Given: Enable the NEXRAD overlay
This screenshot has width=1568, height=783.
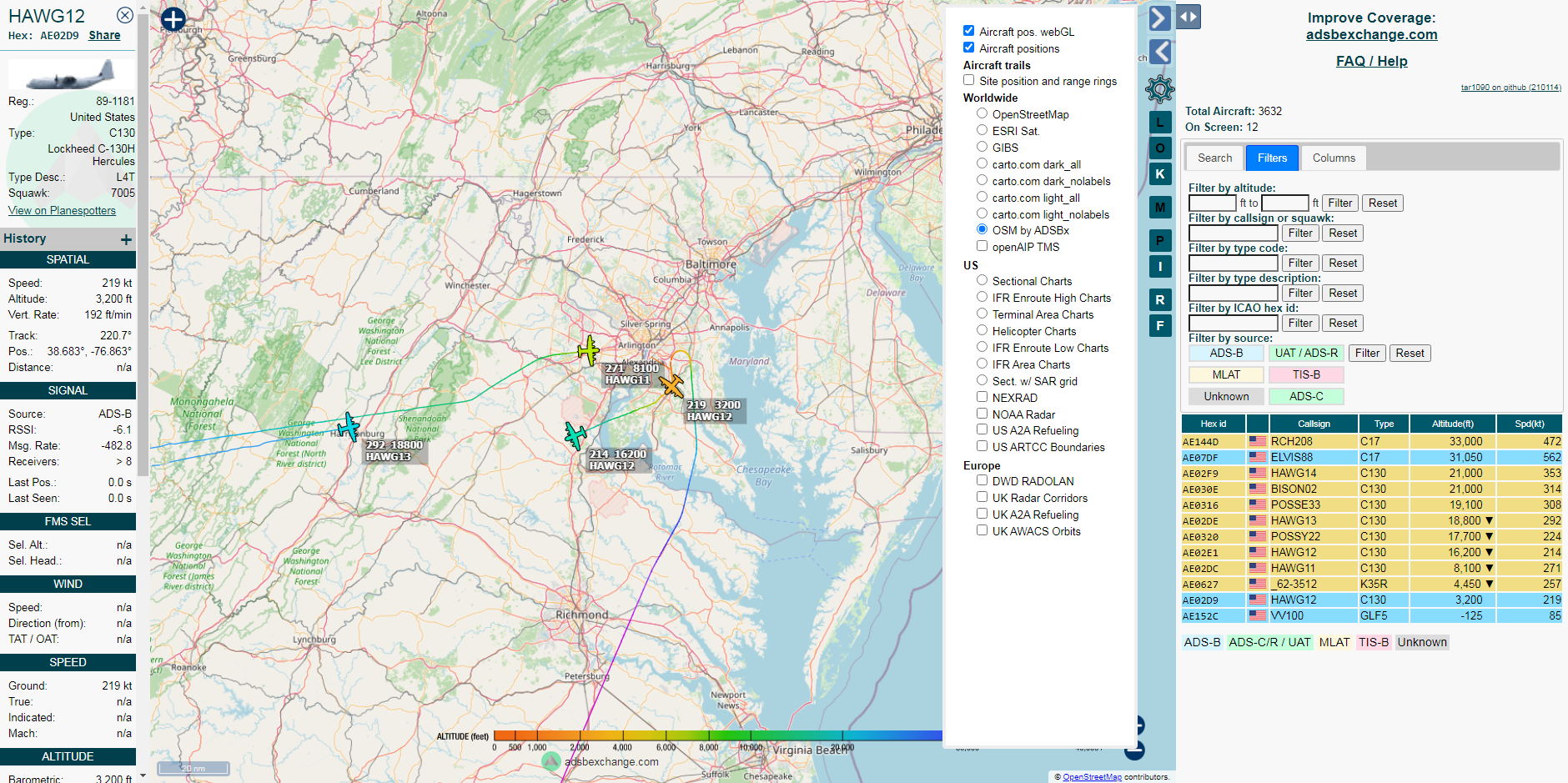Looking at the screenshot, I should tap(982, 397).
